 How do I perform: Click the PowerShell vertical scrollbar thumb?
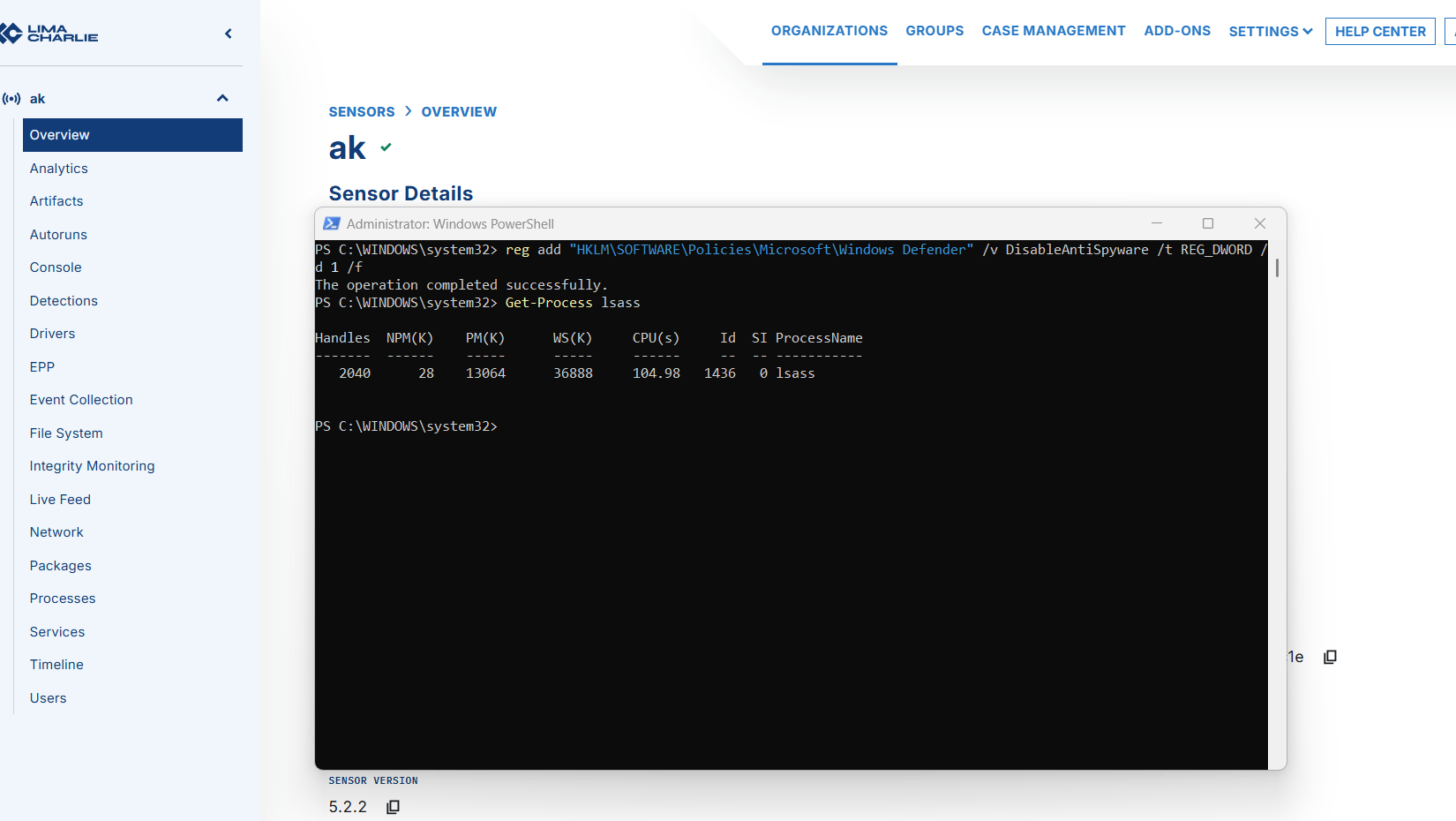(x=1277, y=267)
